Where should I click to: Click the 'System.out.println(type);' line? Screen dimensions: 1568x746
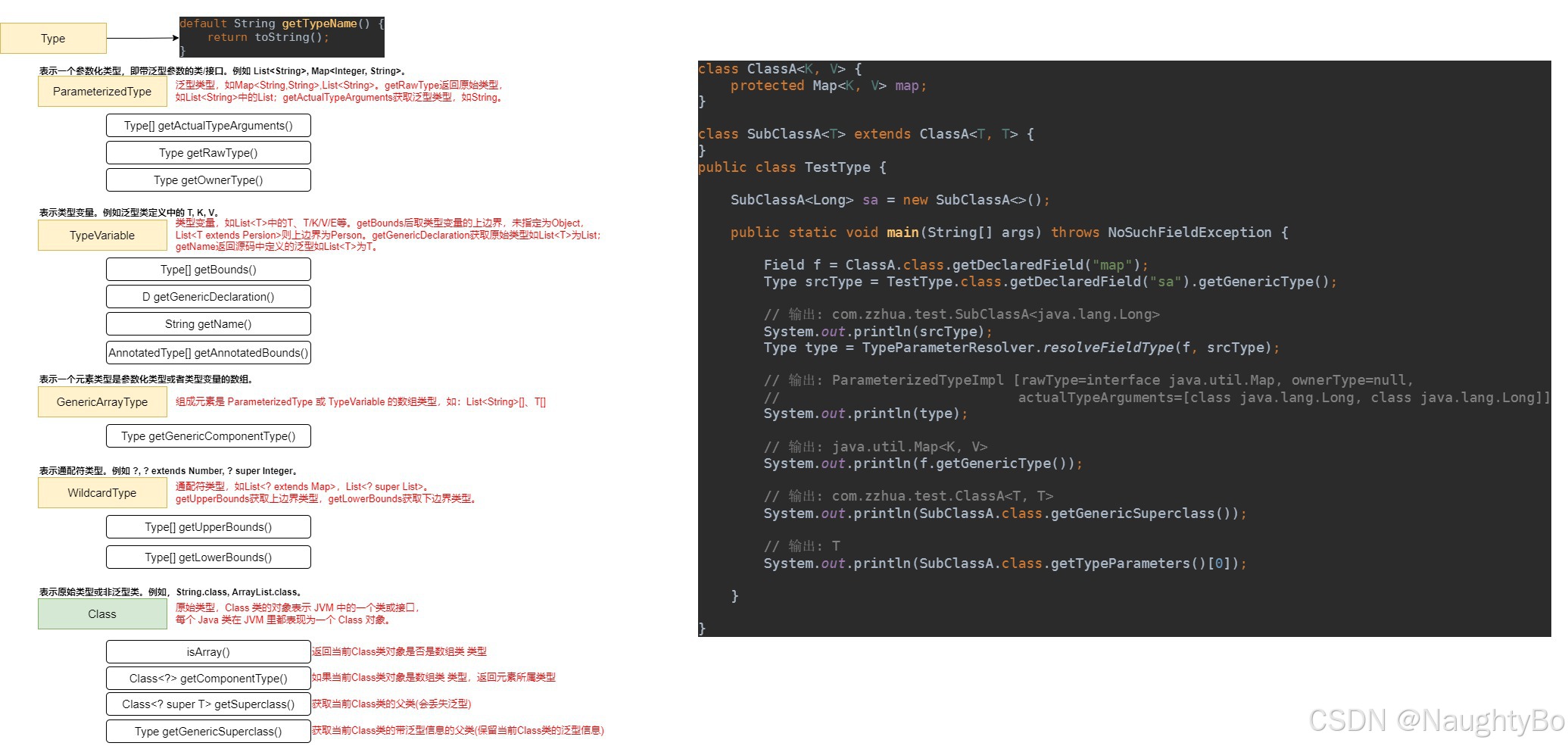[865, 414]
